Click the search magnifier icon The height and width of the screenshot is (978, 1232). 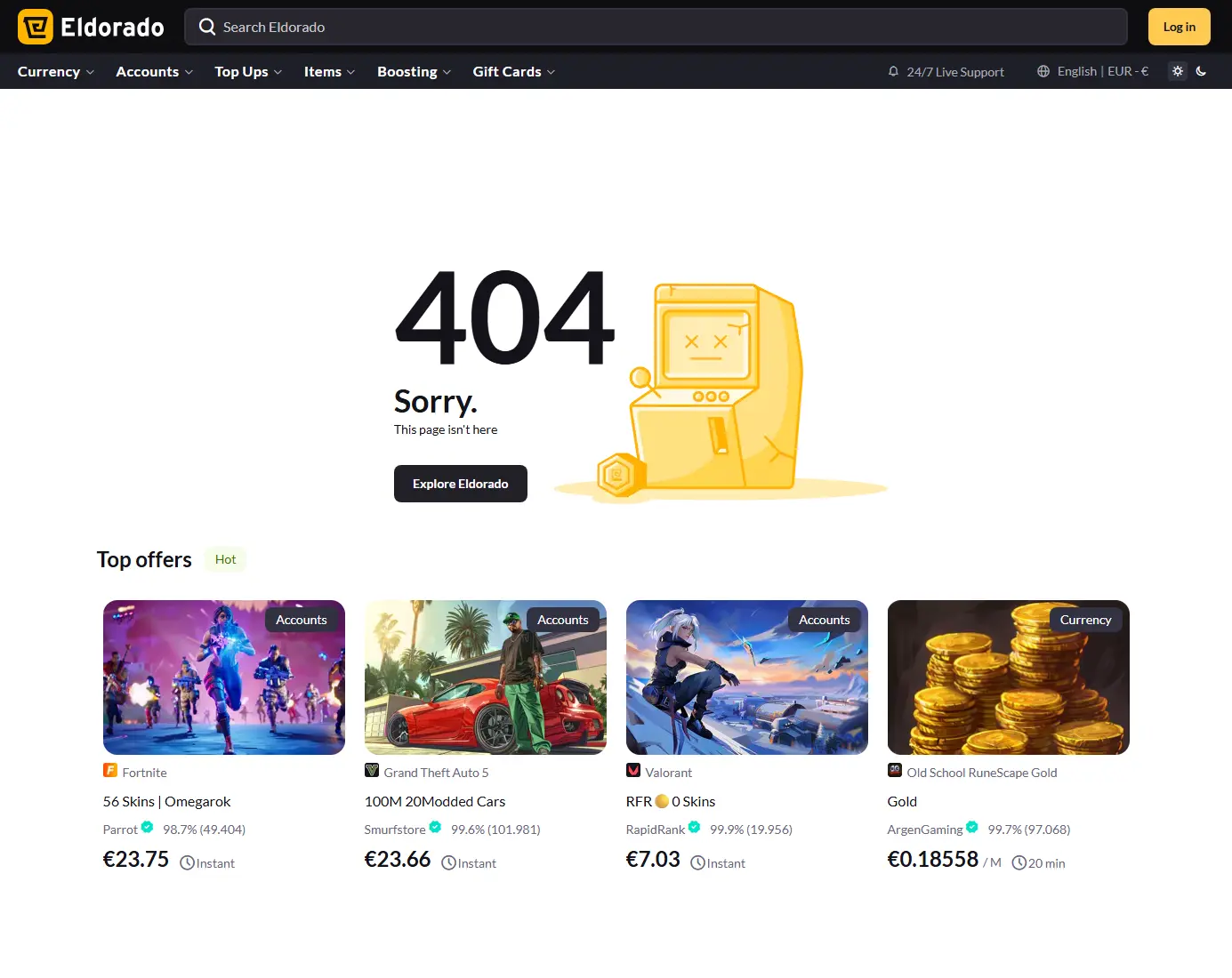pos(207,27)
